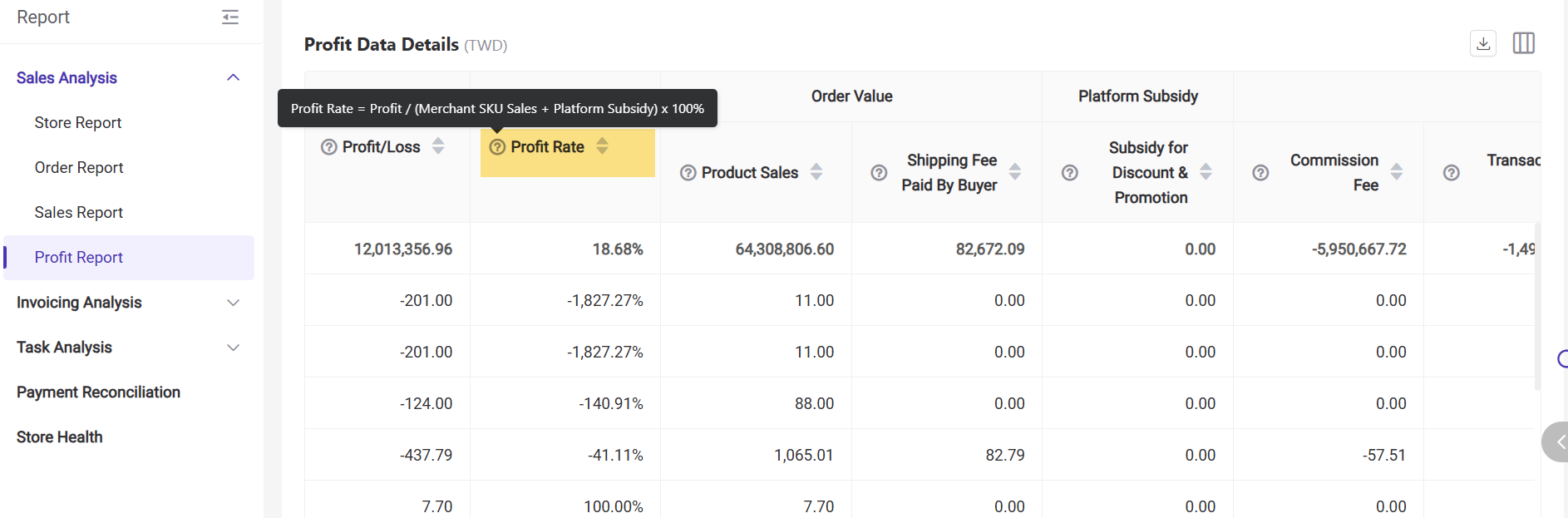
Task: Open Store Report
Action: pos(78,123)
